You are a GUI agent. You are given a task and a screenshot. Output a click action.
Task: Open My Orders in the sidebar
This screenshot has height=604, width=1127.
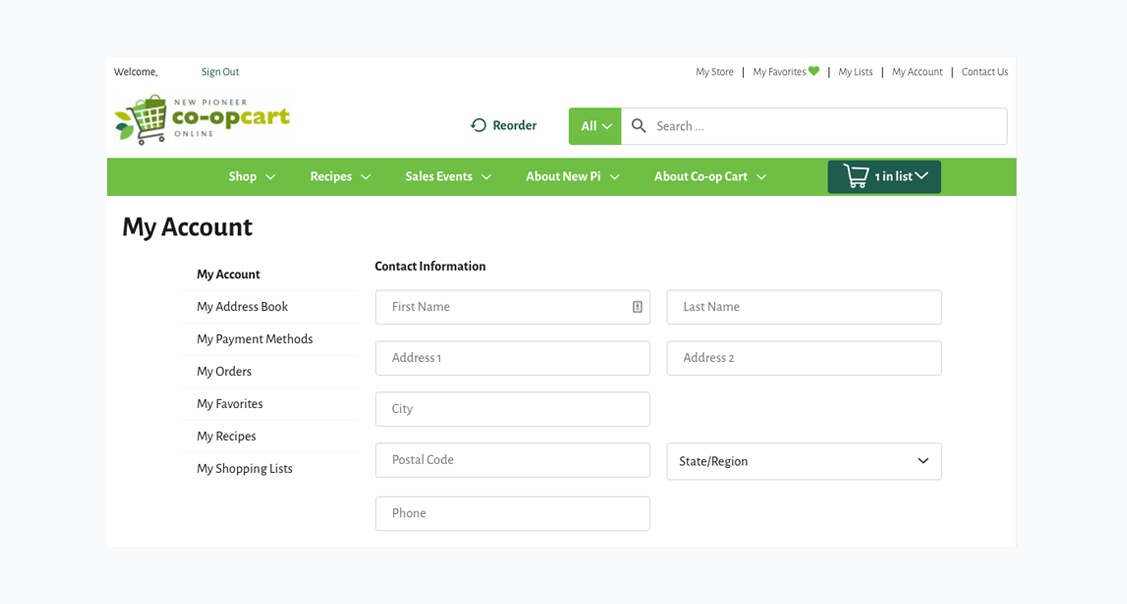pos(224,371)
